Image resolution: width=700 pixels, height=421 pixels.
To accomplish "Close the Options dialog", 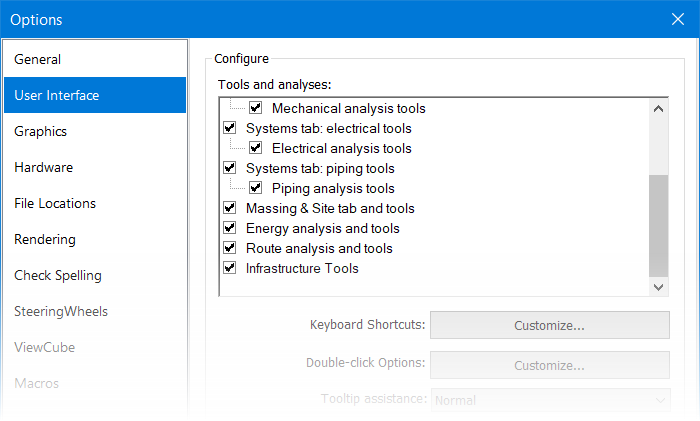I will click(x=678, y=19).
